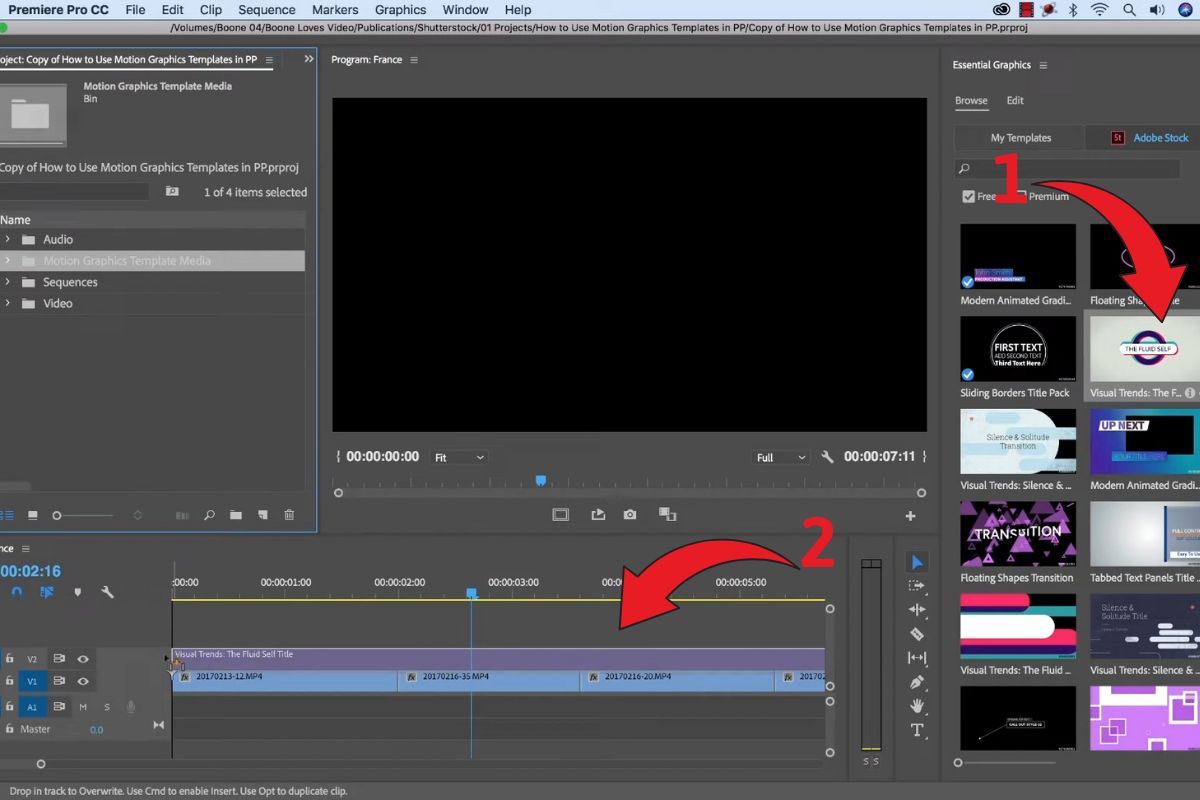Image resolution: width=1200 pixels, height=800 pixels.
Task: Toggle lock on the V1 track
Action: point(9,681)
